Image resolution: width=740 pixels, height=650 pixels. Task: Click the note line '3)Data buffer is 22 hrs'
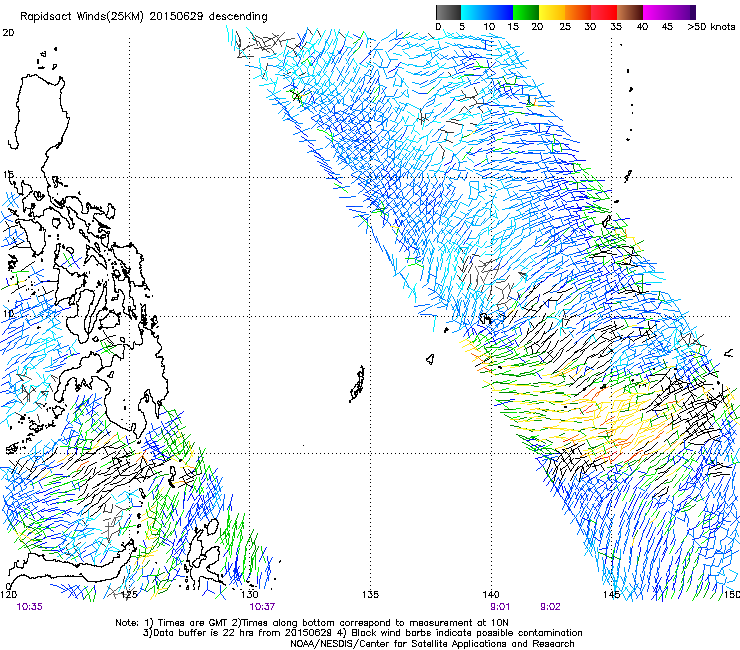coord(363,633)
